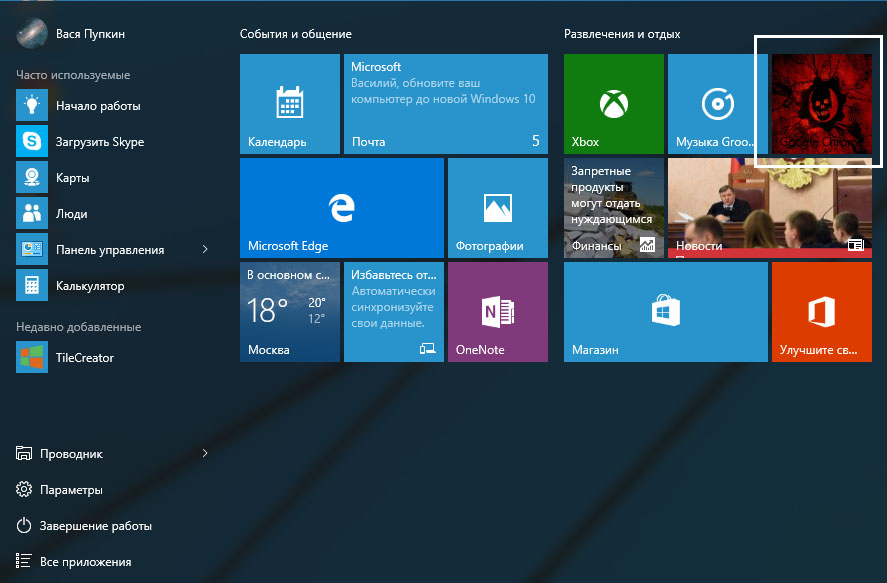887x583 pixels.
Task: Select Загрузить Skype entry
Action: click(x=100, y=142)
